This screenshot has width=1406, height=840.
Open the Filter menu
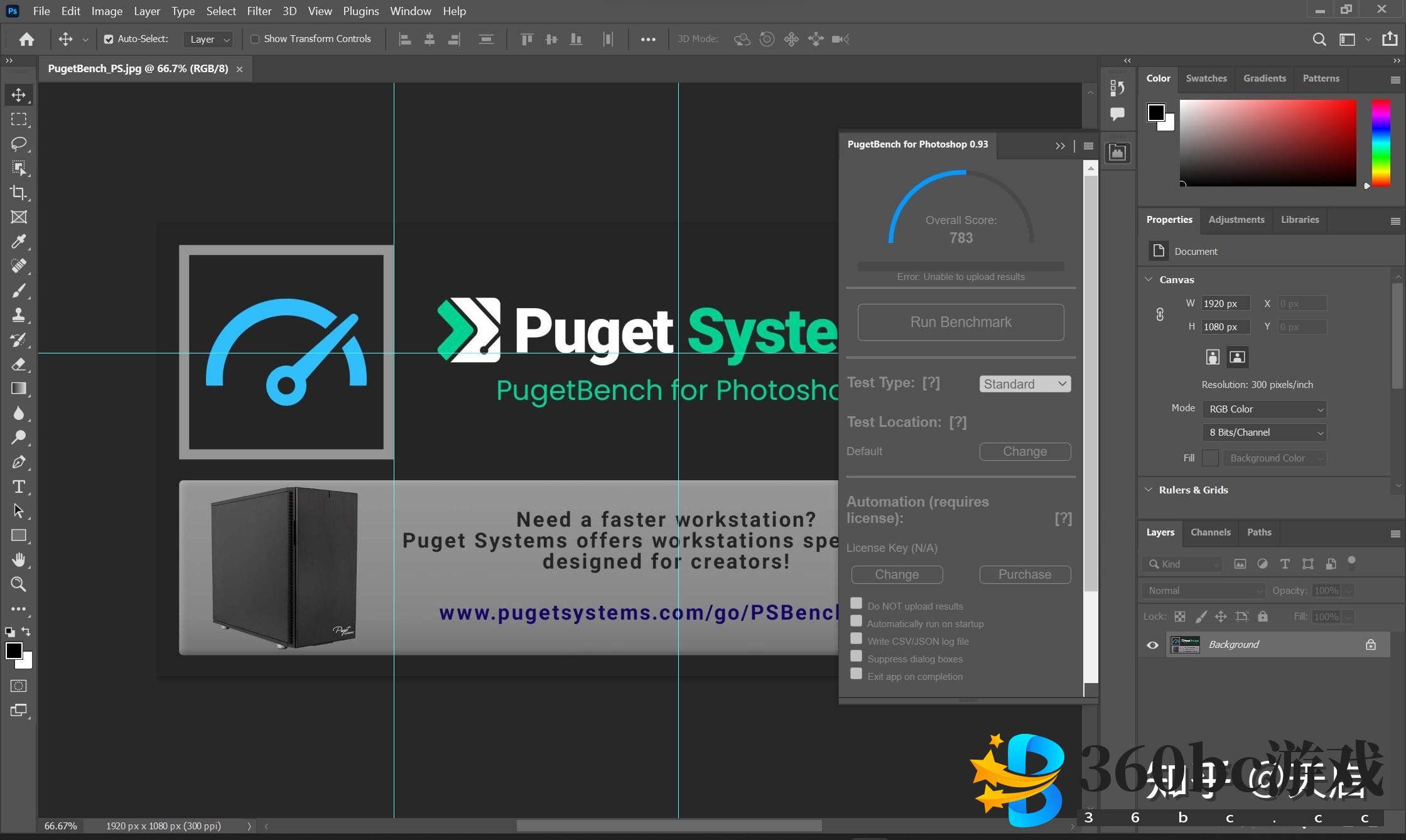pyautogui.click(x=259, y=11)
